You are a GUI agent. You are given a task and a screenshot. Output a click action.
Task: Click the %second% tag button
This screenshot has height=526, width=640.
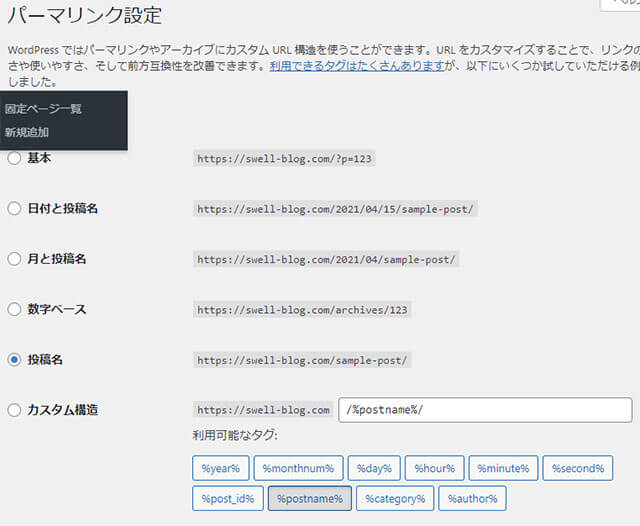[577, 467]
